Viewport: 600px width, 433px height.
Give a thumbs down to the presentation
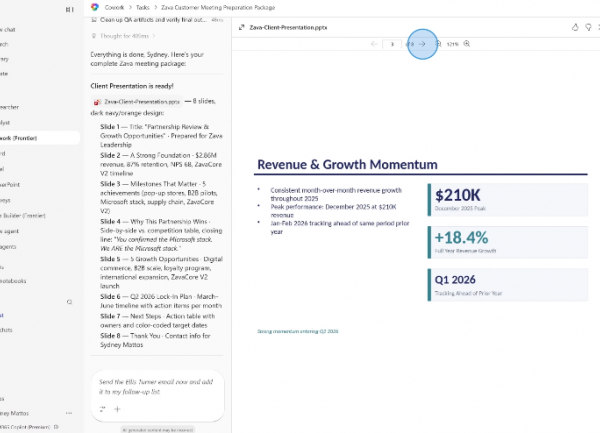coord(588,27)
